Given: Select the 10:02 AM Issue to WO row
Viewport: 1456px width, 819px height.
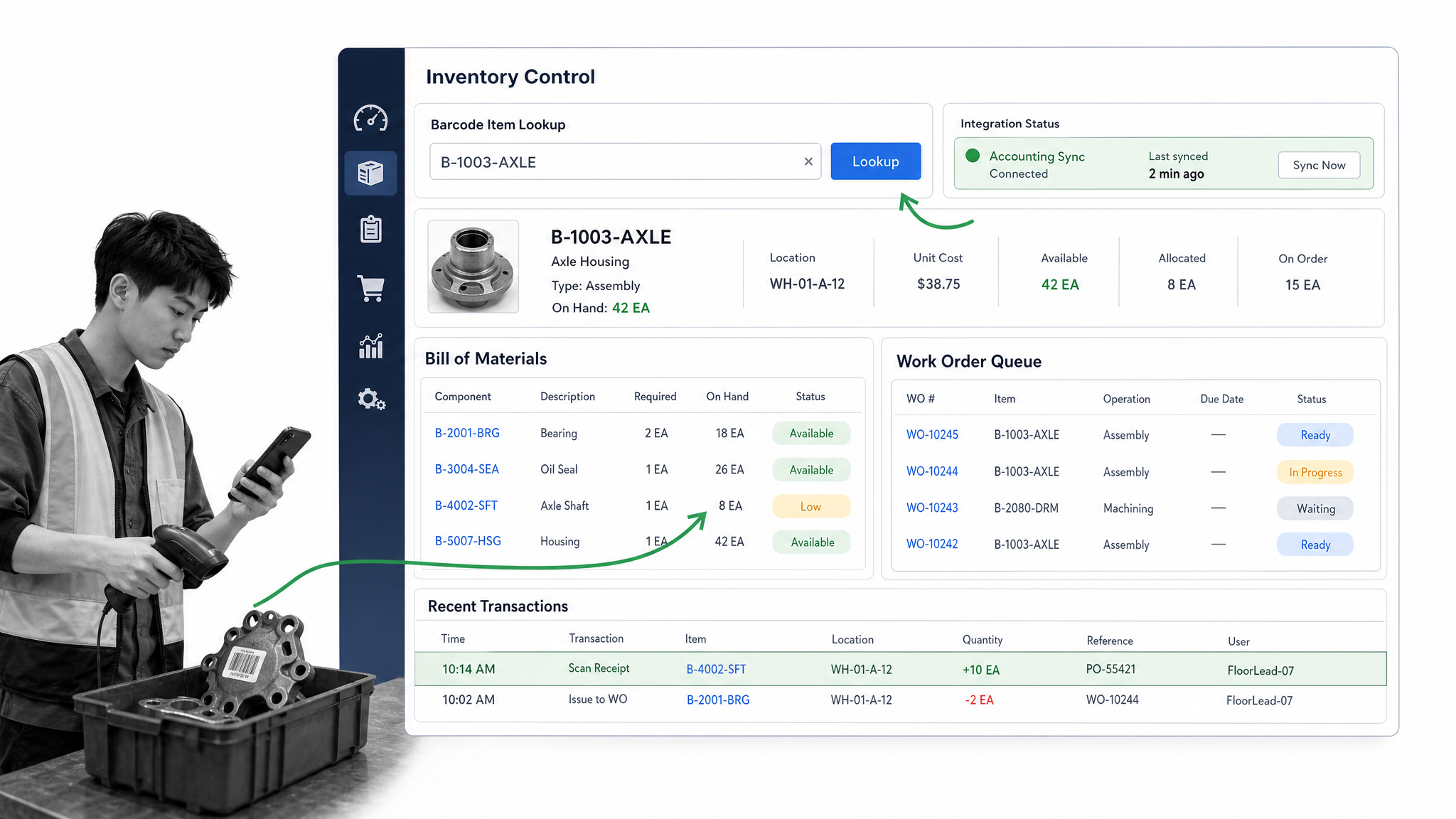Looking at the screenshot, I should pos(900,700).
